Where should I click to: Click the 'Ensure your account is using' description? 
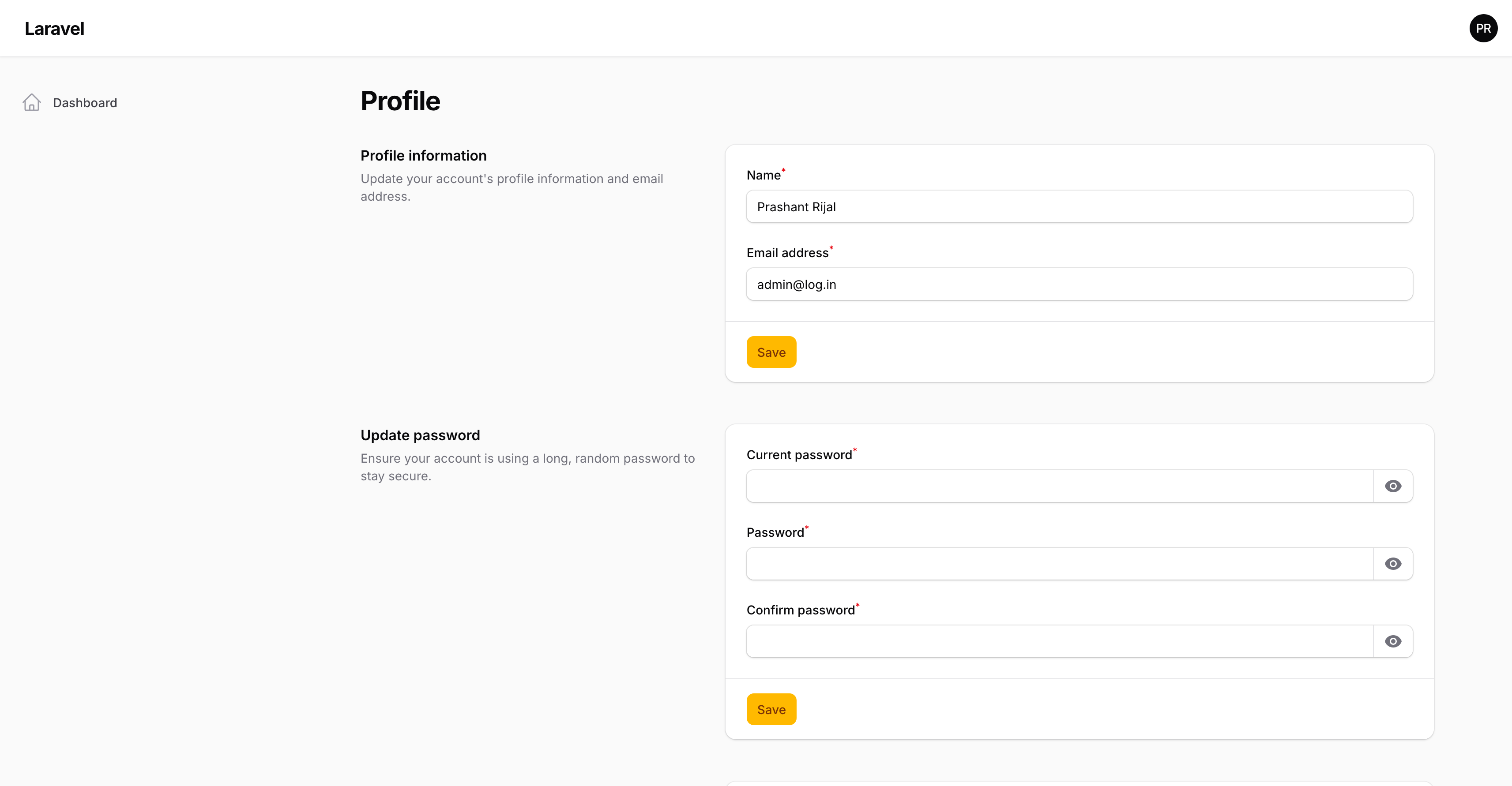pyautogui.click(x=527, y=467)
